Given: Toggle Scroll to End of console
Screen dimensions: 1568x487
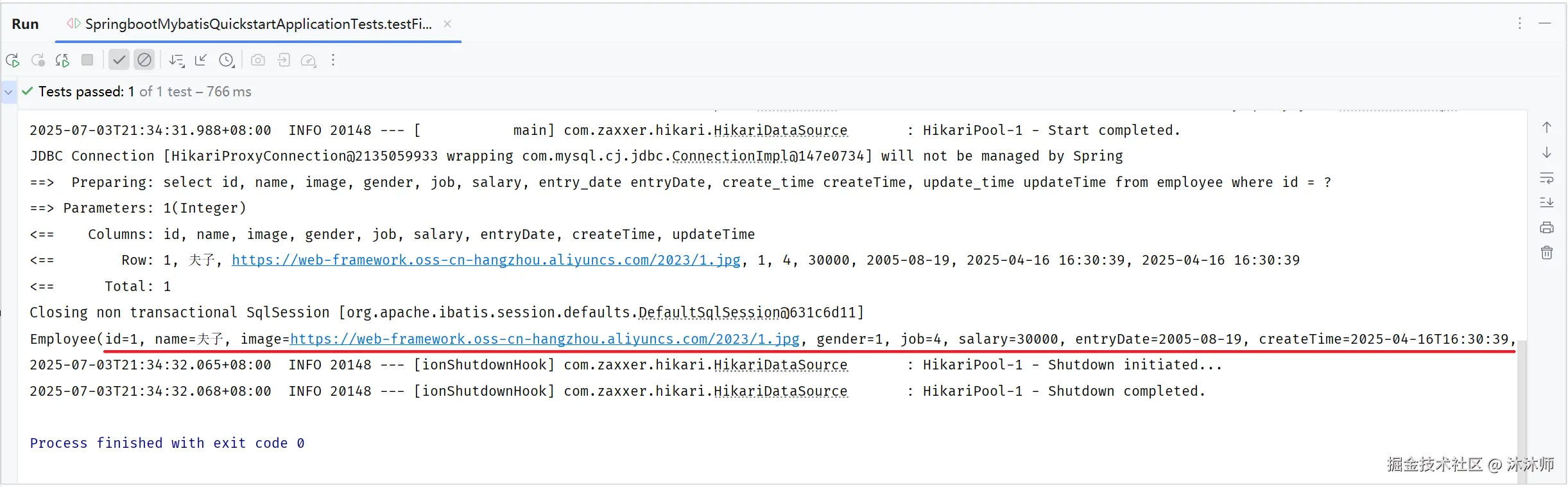Looking at the screenshot, I should point(1547,202).
